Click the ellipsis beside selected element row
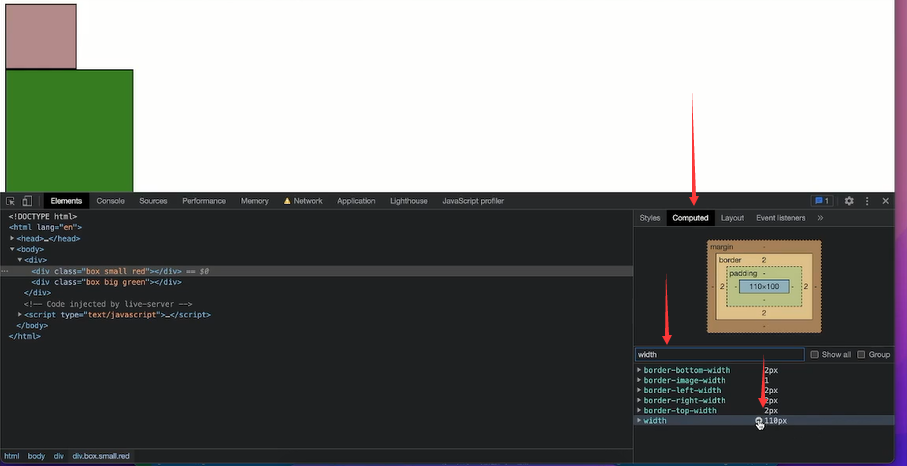The height and width of the screenshot is (466, 907). (5, 271)
